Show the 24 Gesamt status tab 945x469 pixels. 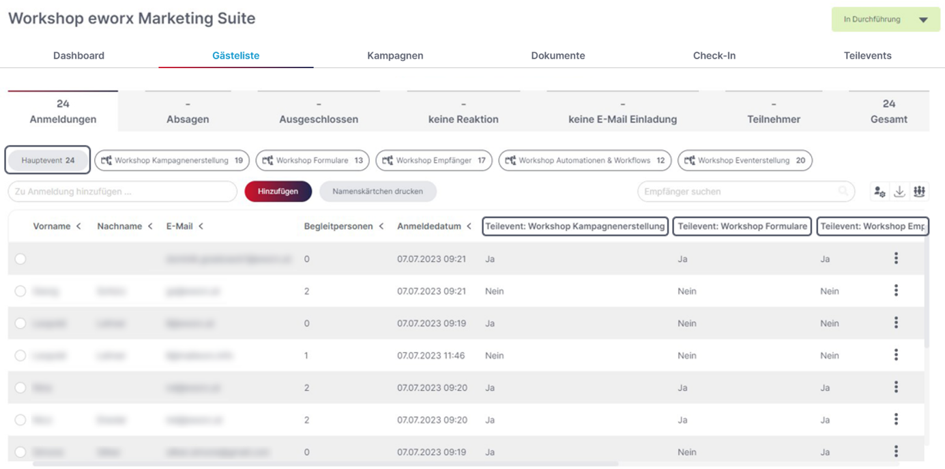click(889, 112)
